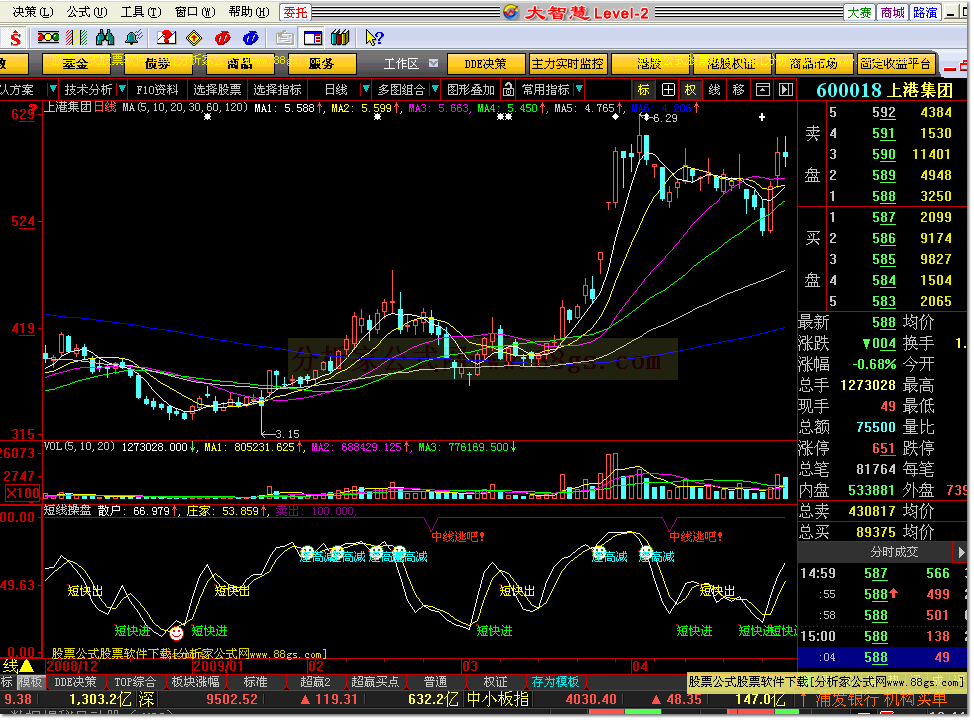Screen dimensions: 974x720
Task: Switch to the 板块涨幅 bottom tab
Action: pos(195,682)
